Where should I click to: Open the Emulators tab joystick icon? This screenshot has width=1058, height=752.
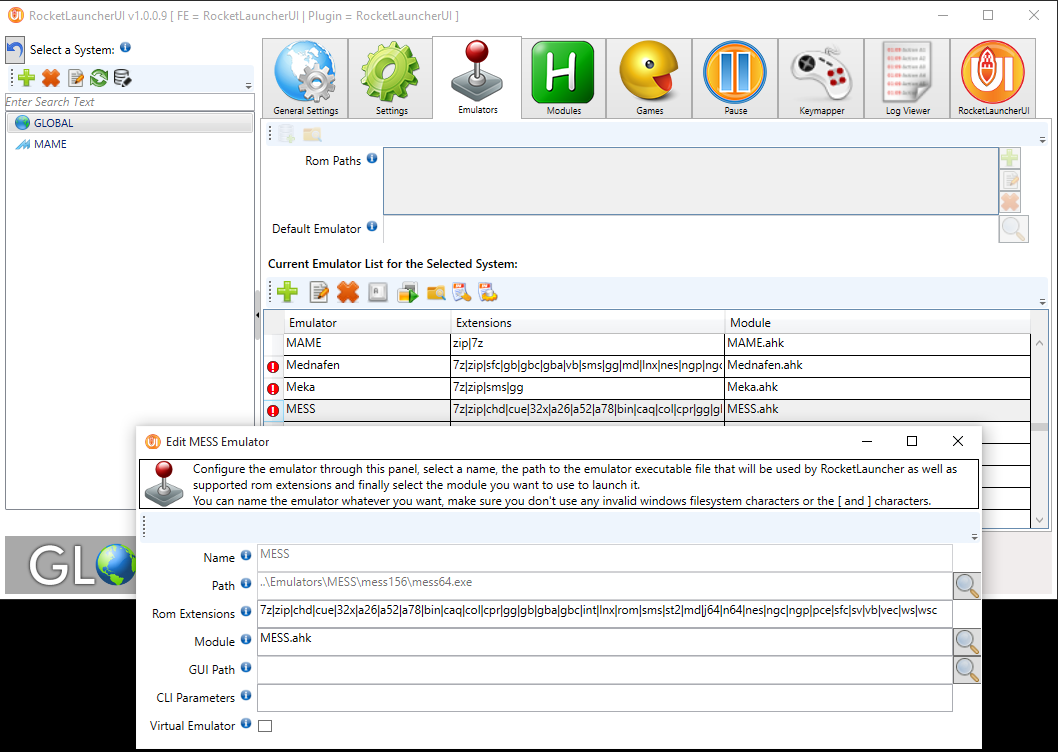coord(476,78)
